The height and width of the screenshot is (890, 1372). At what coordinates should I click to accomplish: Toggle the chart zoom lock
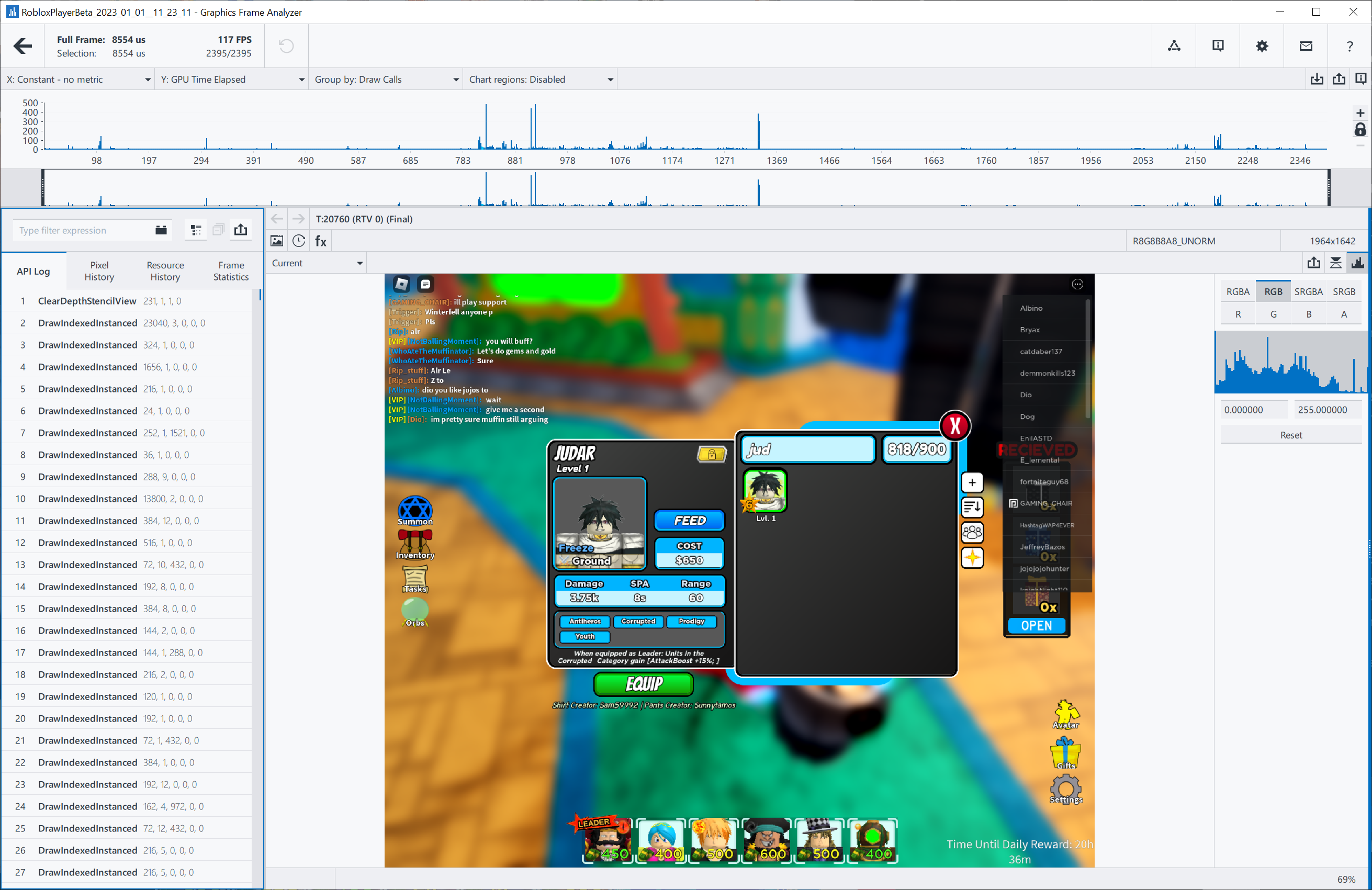(x=1360, y=130)
